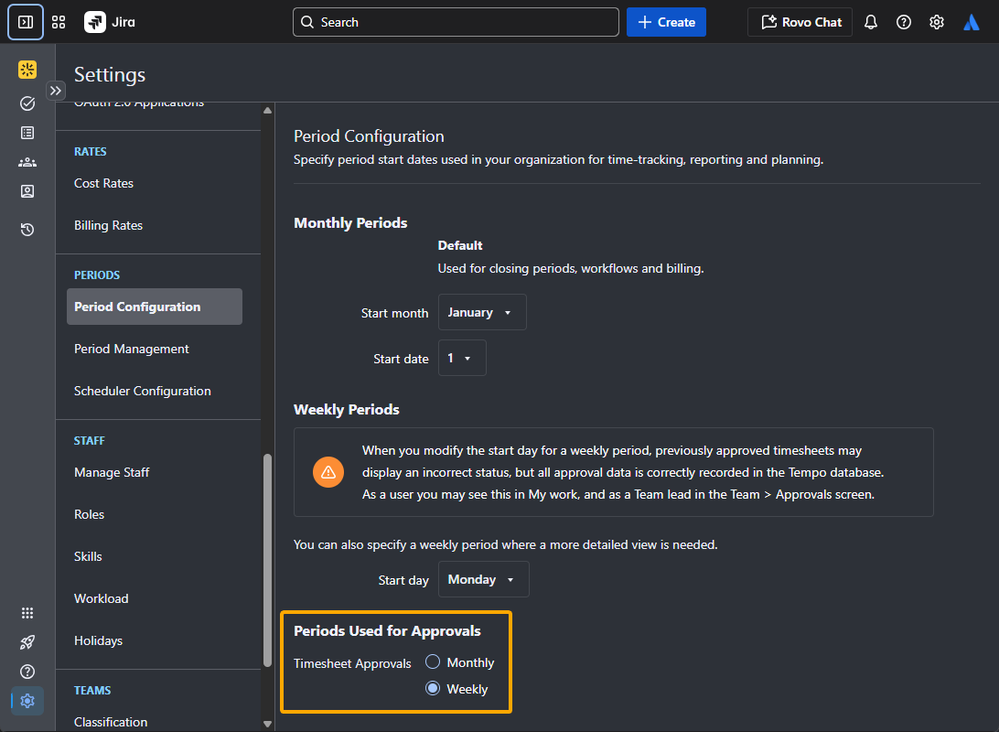Viewport: 999px width, 732px height.
Task: Open the Start day dropdown
Action: coord(484,579)
